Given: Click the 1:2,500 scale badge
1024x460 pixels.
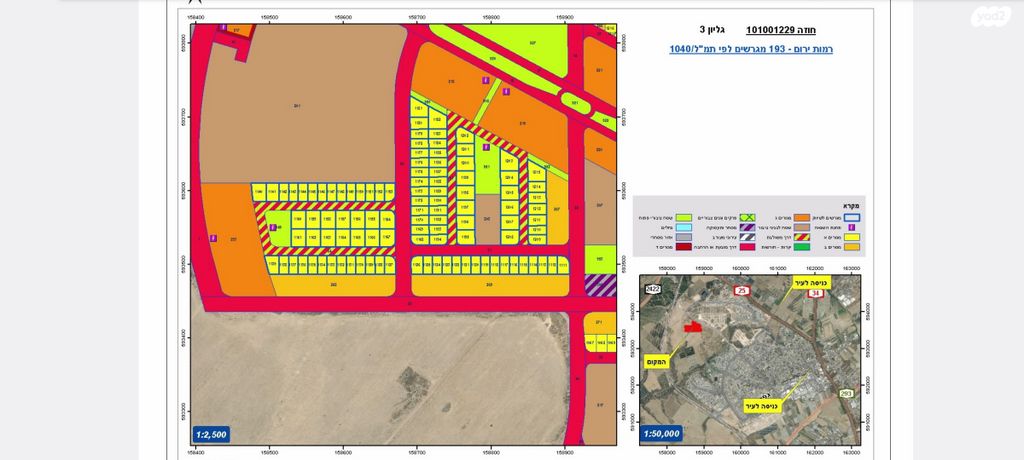Looking at the screenshot, I should 212,434.
